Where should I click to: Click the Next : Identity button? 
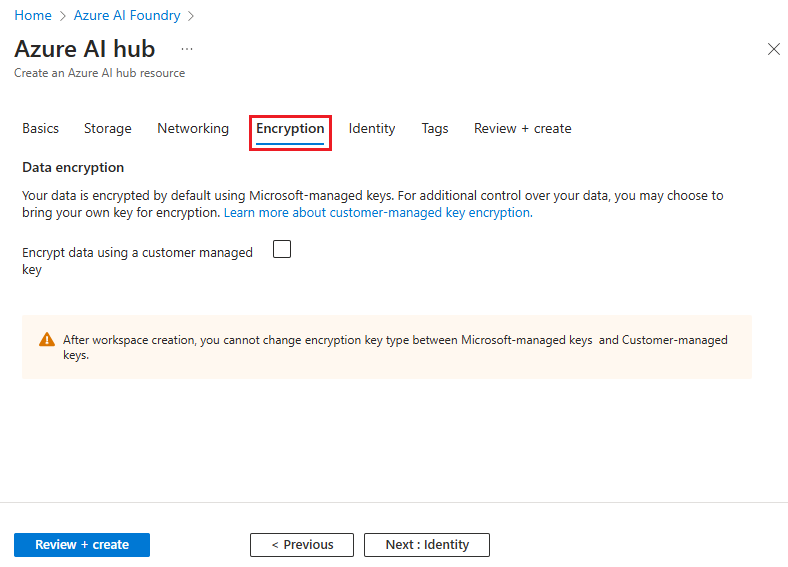[x=427, y=545]
